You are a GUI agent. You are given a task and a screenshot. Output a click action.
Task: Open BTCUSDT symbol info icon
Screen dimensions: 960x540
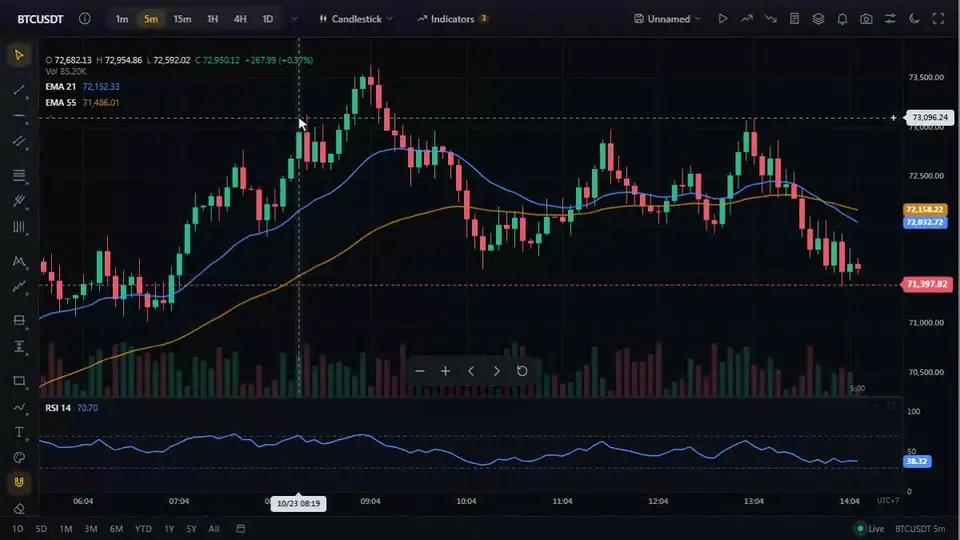coord(84,19)
